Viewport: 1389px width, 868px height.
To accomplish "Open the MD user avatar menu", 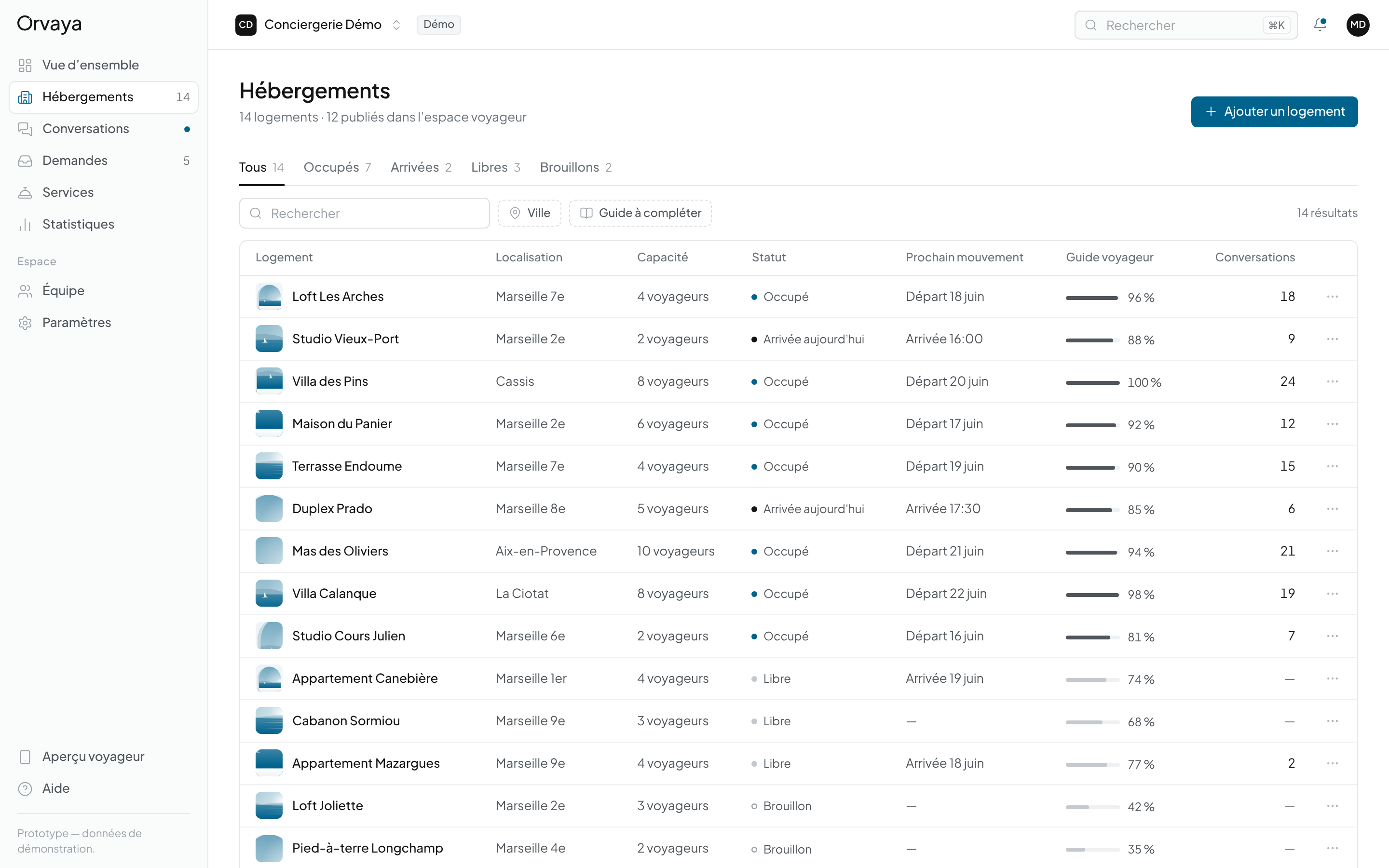I will tap(1358, 25).
